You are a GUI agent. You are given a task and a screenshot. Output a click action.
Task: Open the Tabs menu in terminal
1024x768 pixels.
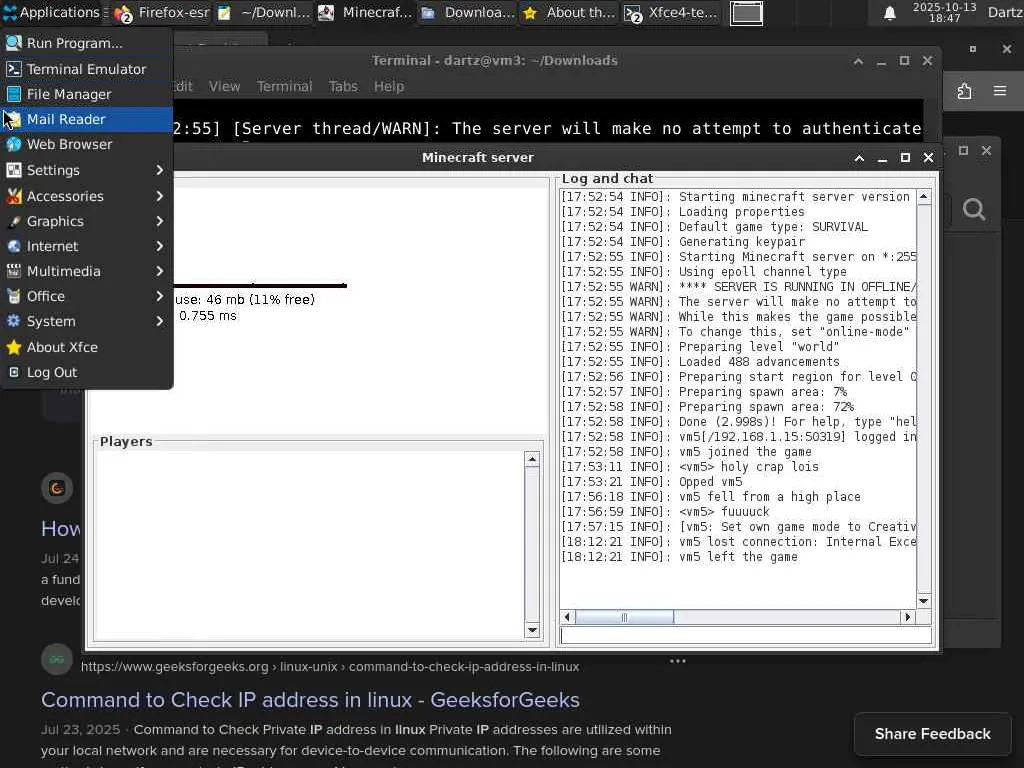pos(343,86)
